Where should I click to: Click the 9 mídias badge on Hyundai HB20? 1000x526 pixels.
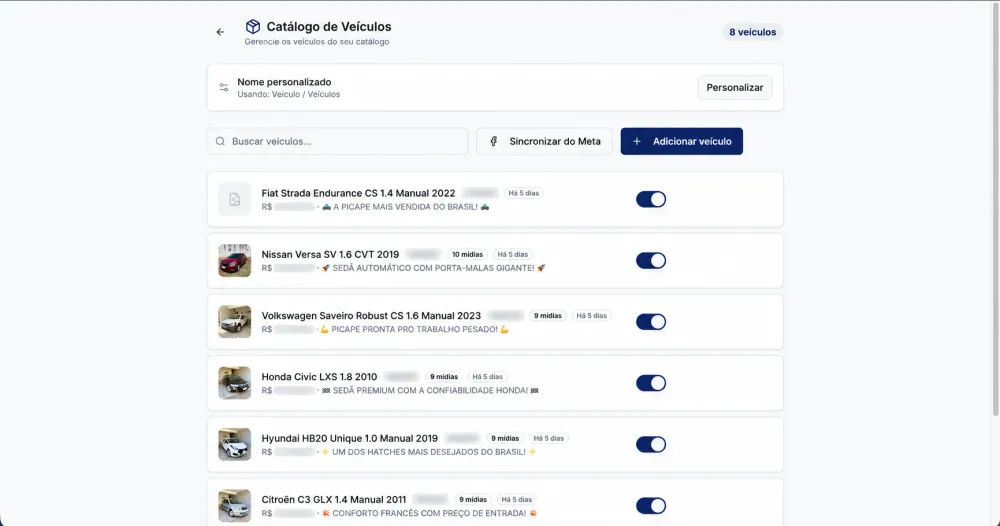[x=505, y=438]
